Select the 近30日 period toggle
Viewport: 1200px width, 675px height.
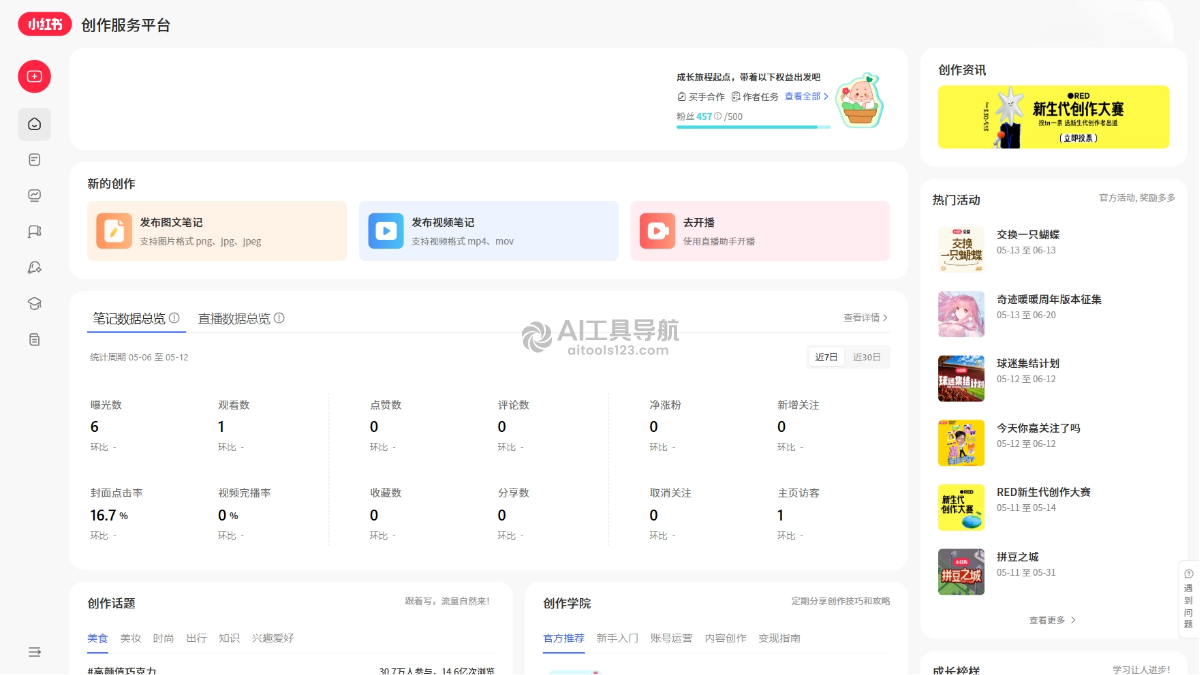point(867,357)
